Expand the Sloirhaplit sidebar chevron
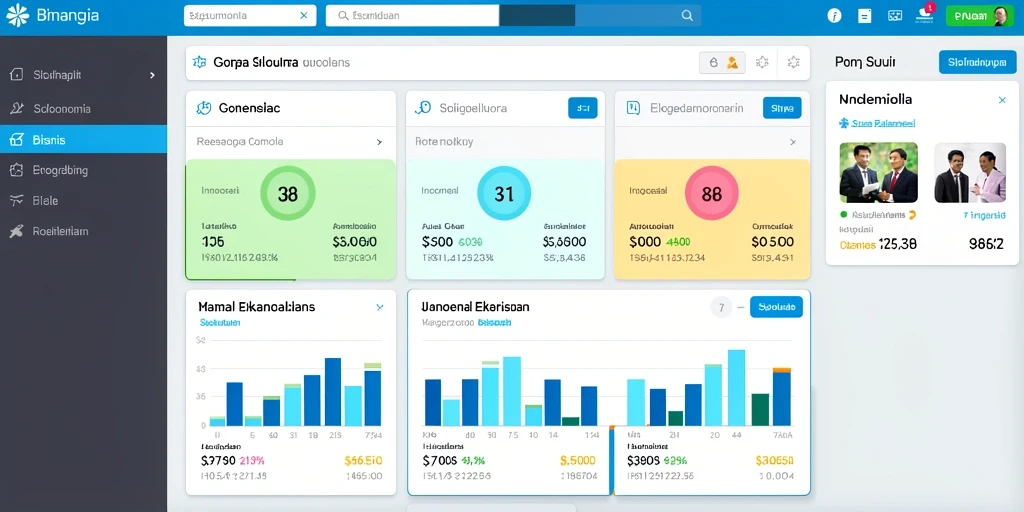Image resolution: width=1024 pixels, height=512 pixels. [152, 75]
